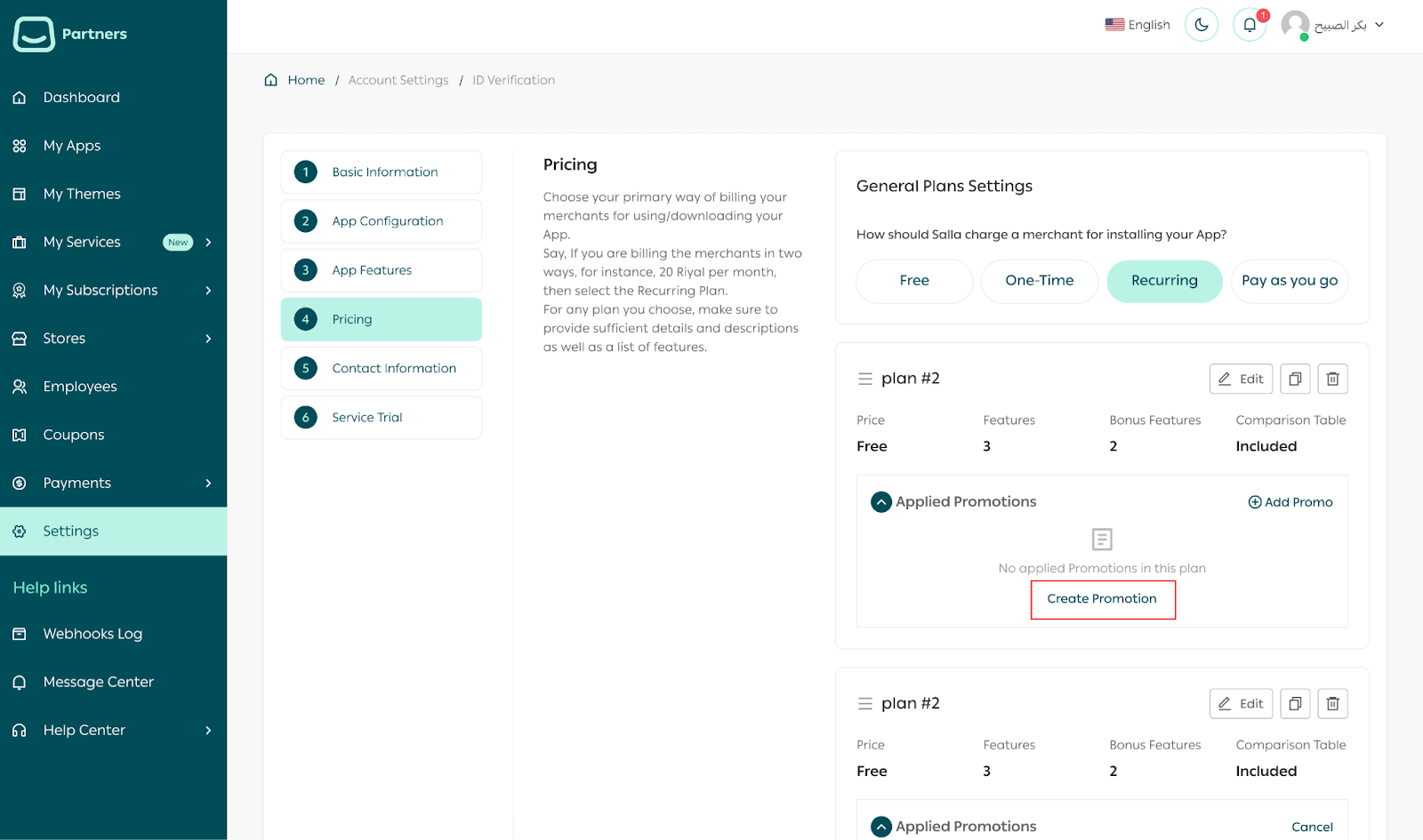
Task: Delete the second plan #2 with the trash icon
Action: coord(1332,704)
